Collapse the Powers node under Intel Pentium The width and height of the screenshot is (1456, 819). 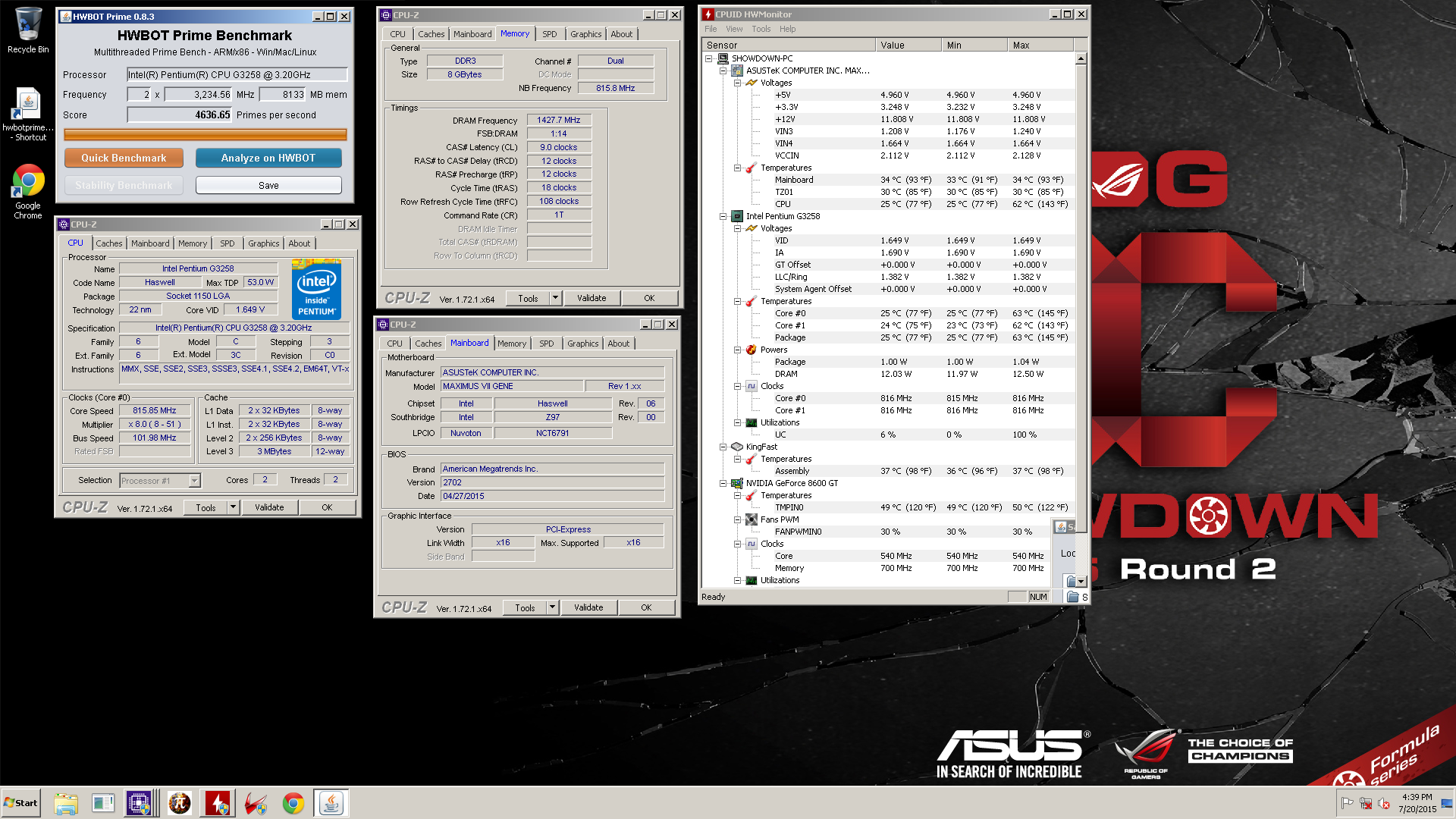coord(737,350)
